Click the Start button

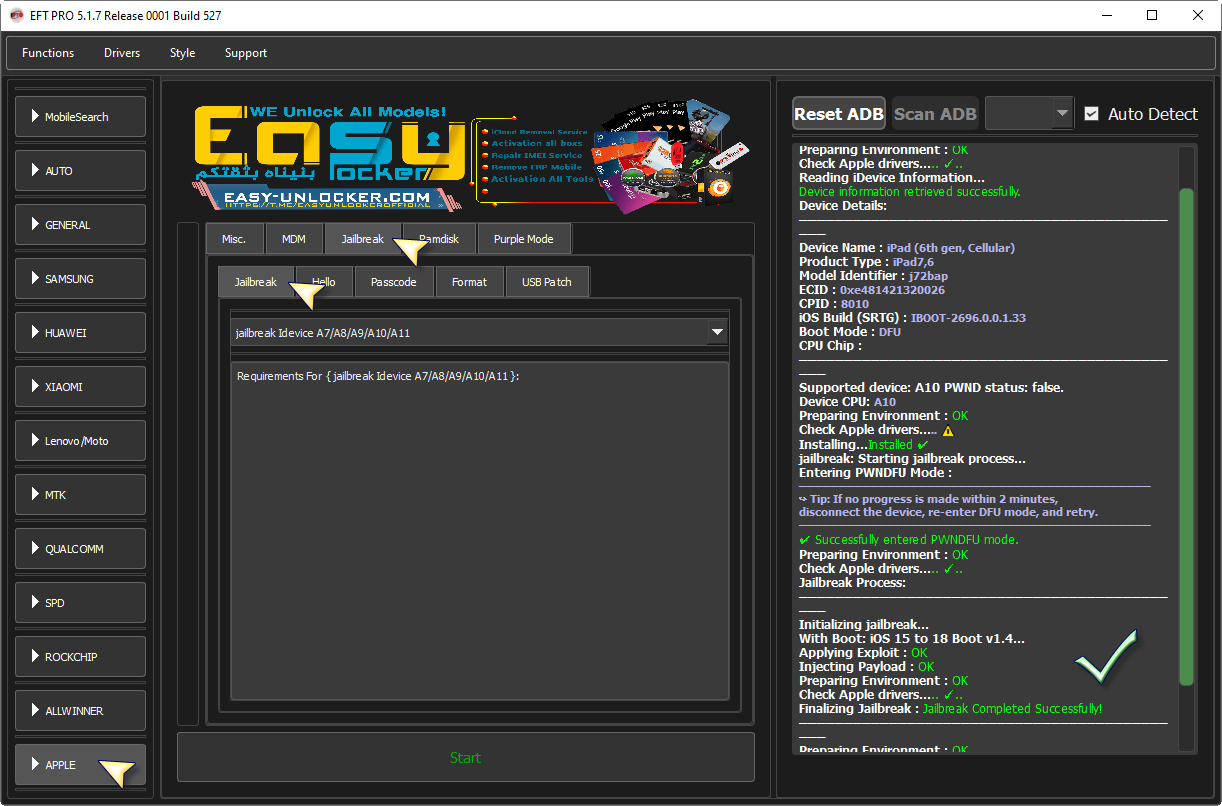[466, 757]
